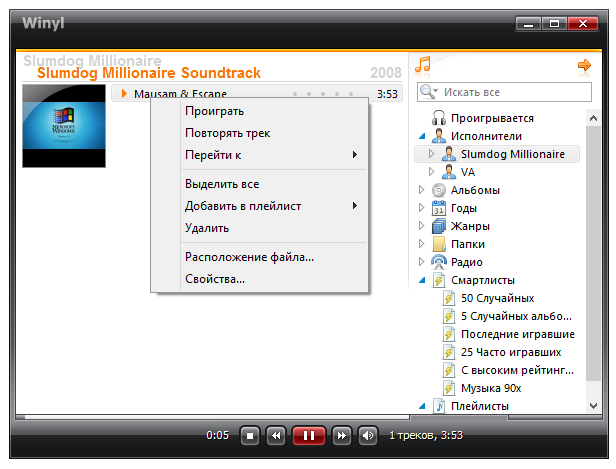Screen dimensions: 616x469
Task: Expand the "Slumdog Millionaire" artist node
Action: coord(431,154)
